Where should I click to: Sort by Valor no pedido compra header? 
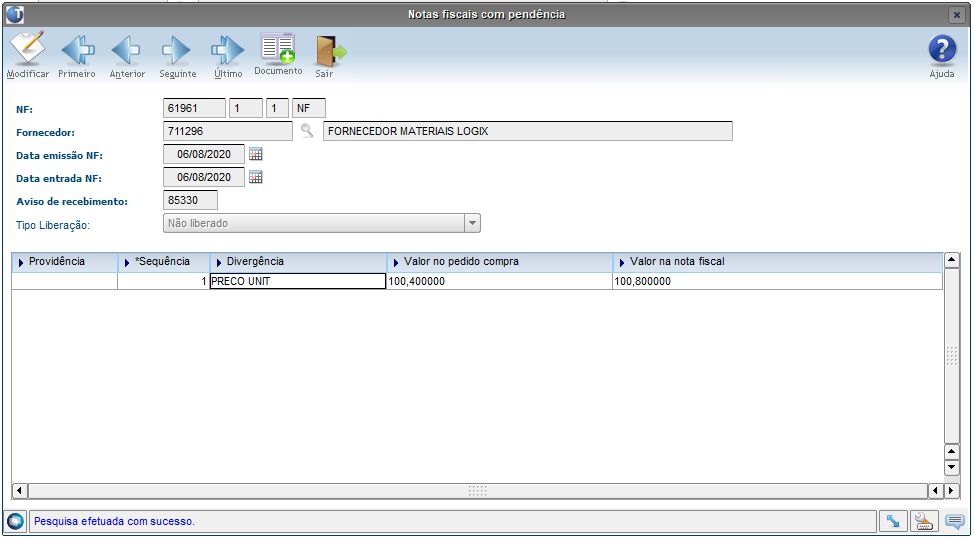499,262
